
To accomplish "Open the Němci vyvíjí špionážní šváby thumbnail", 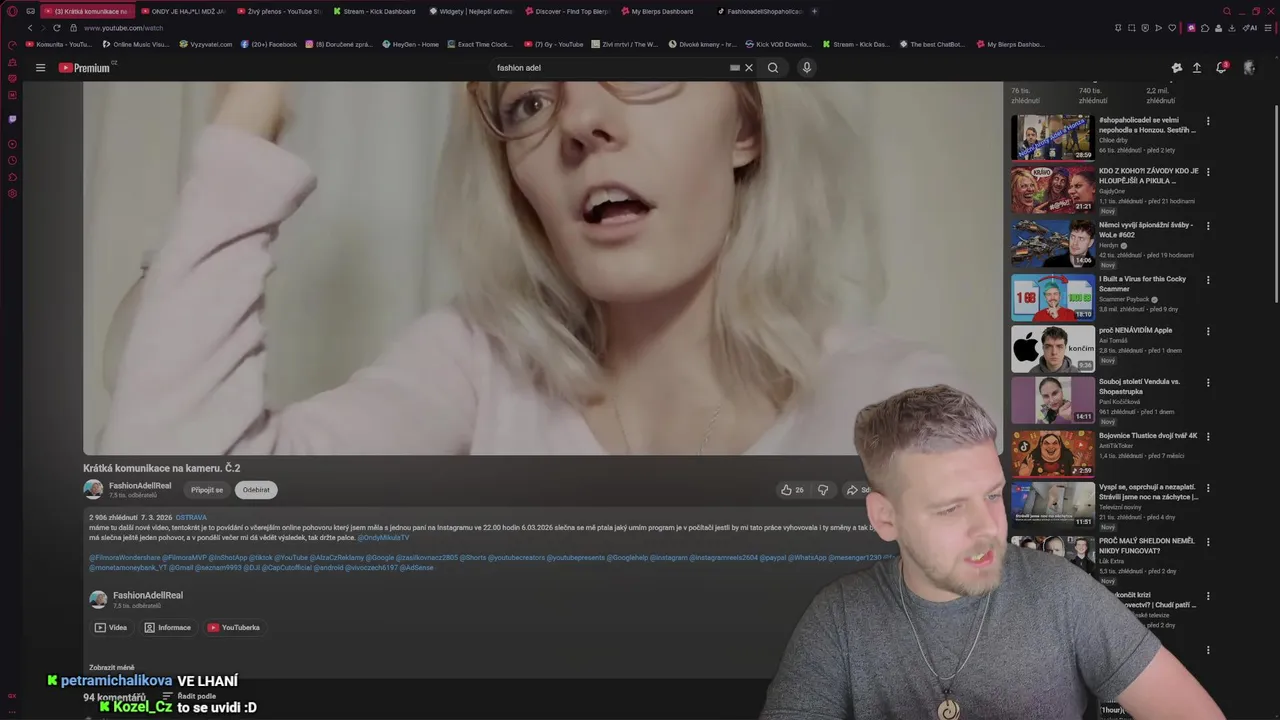I will (1053, 243).
